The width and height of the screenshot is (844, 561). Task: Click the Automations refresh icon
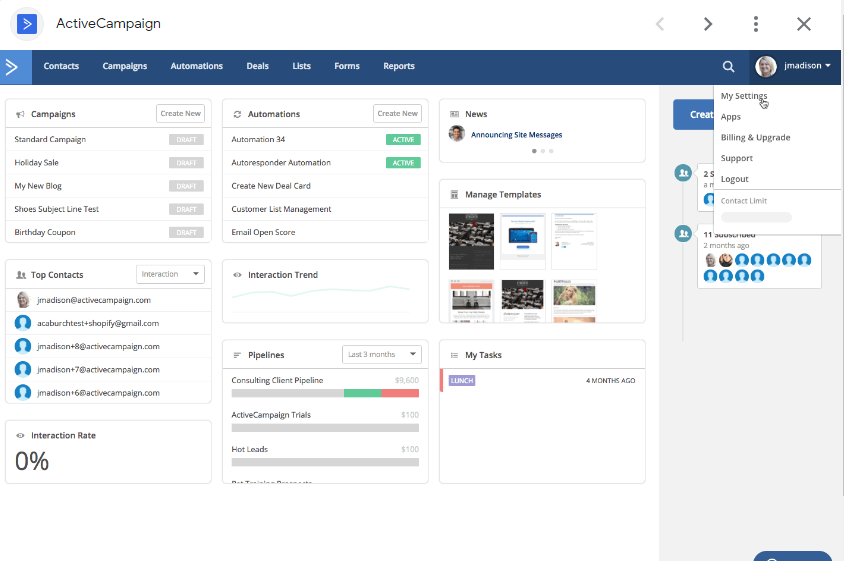pos(237,114)
